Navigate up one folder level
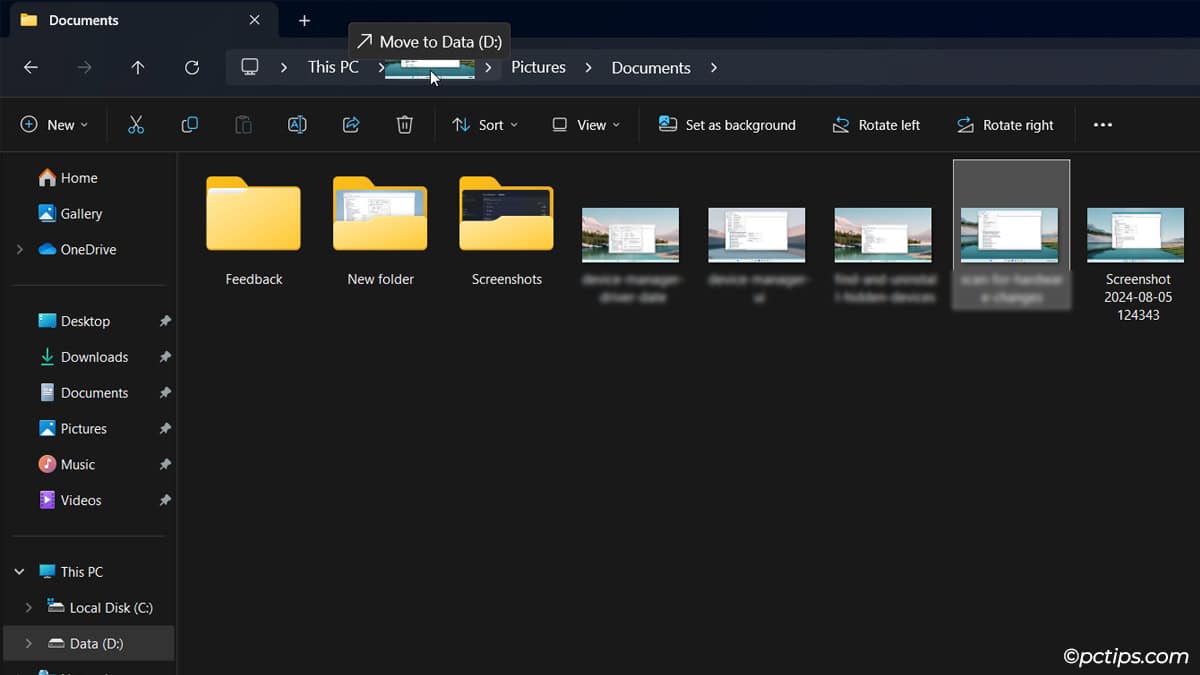Screen dimensions: 1200x675 [138, 67]
